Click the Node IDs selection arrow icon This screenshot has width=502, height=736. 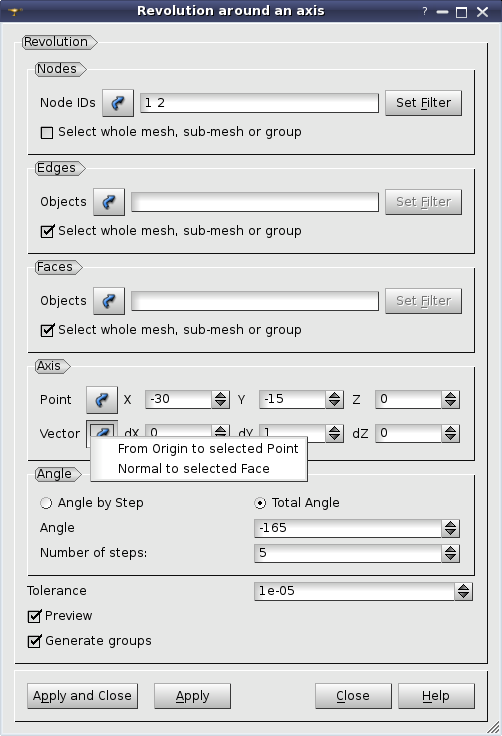118,103
